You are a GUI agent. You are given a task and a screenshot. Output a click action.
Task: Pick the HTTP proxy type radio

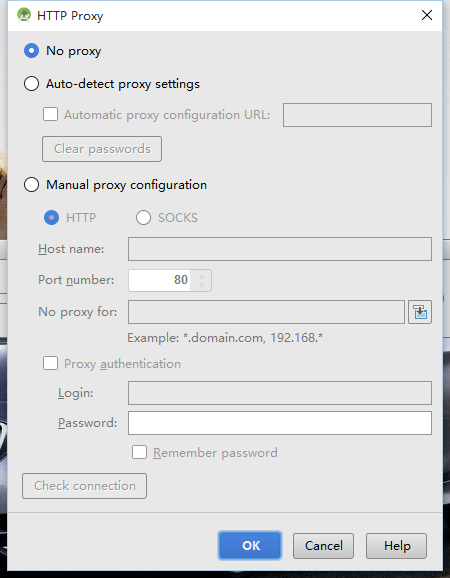click(x=52, y=217)
